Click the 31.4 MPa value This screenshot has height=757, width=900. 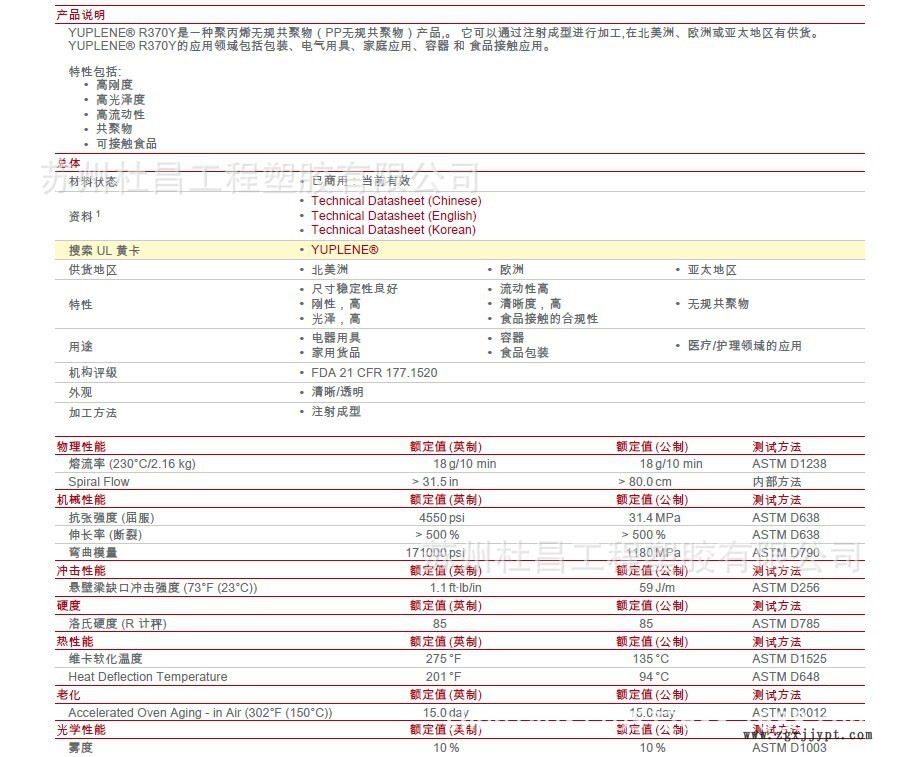pyautogui.click(x=654, y=518)
